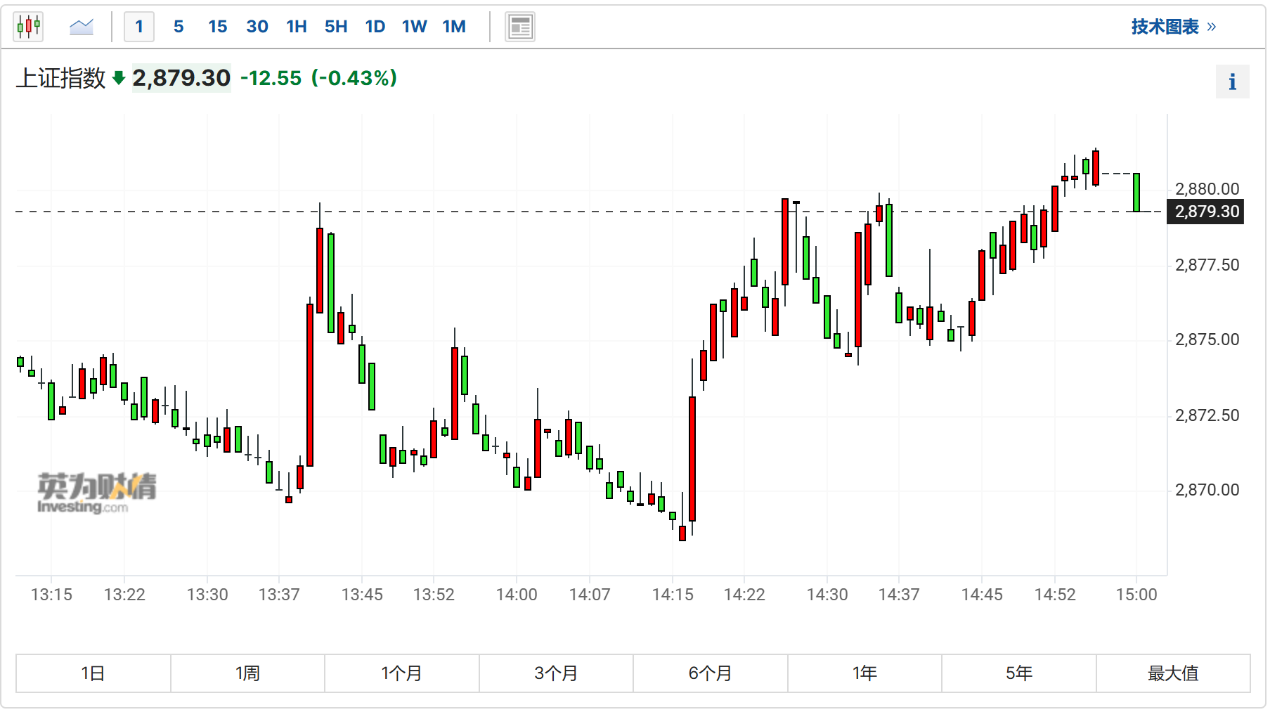Click the 2,879.30 current price label on axis
1270x712 pixels.
(1207, 212)
